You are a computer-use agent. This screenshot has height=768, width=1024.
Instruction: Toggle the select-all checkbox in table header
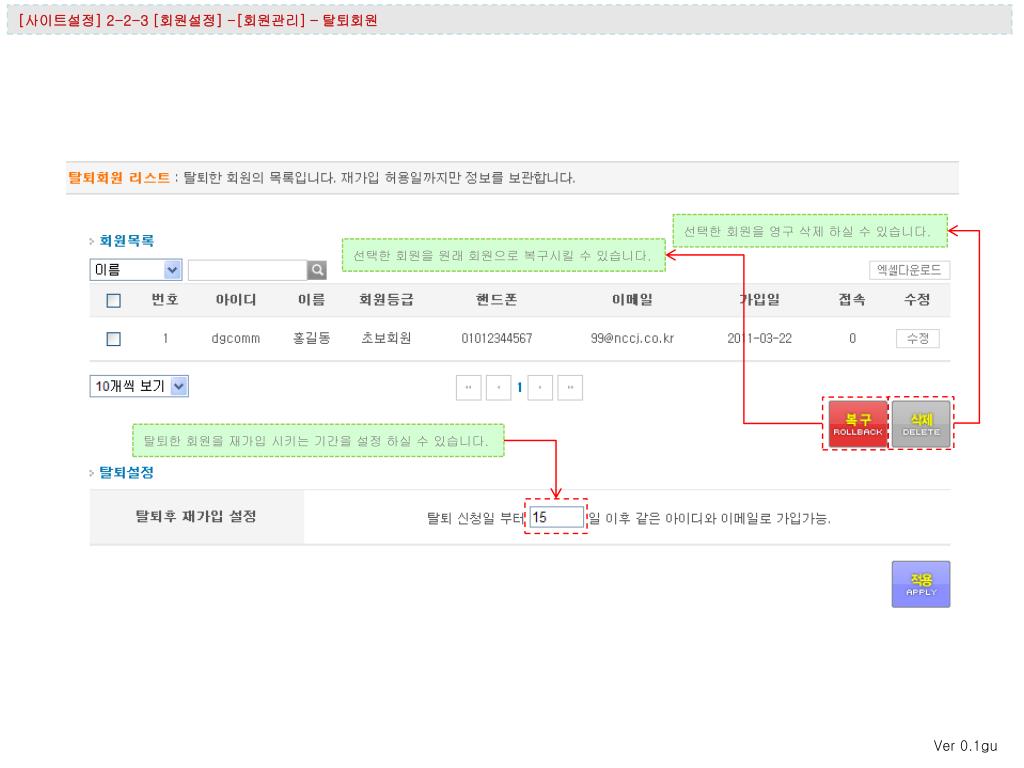(114, 300)
